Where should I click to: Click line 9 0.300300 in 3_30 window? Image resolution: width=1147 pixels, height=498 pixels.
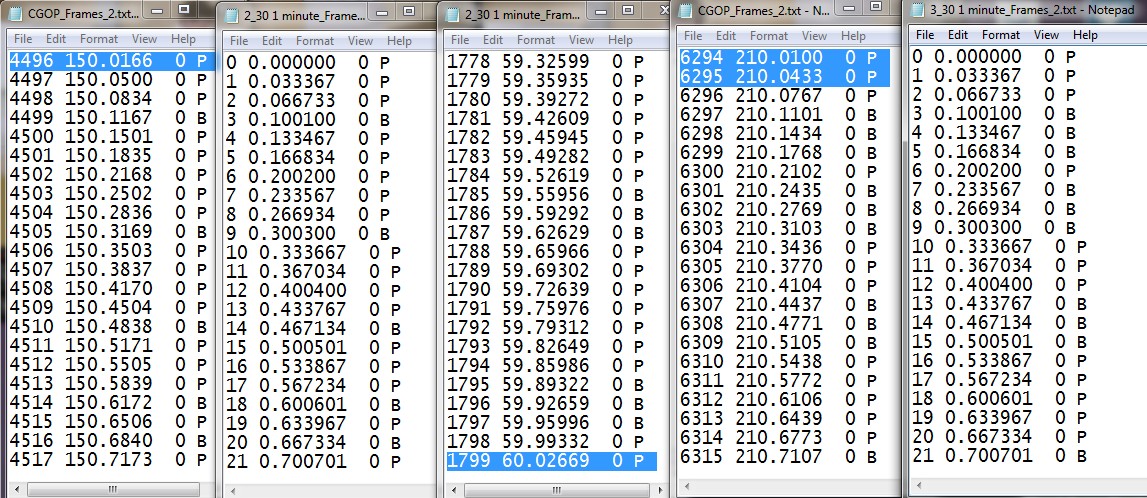click(x=994, y=227)
